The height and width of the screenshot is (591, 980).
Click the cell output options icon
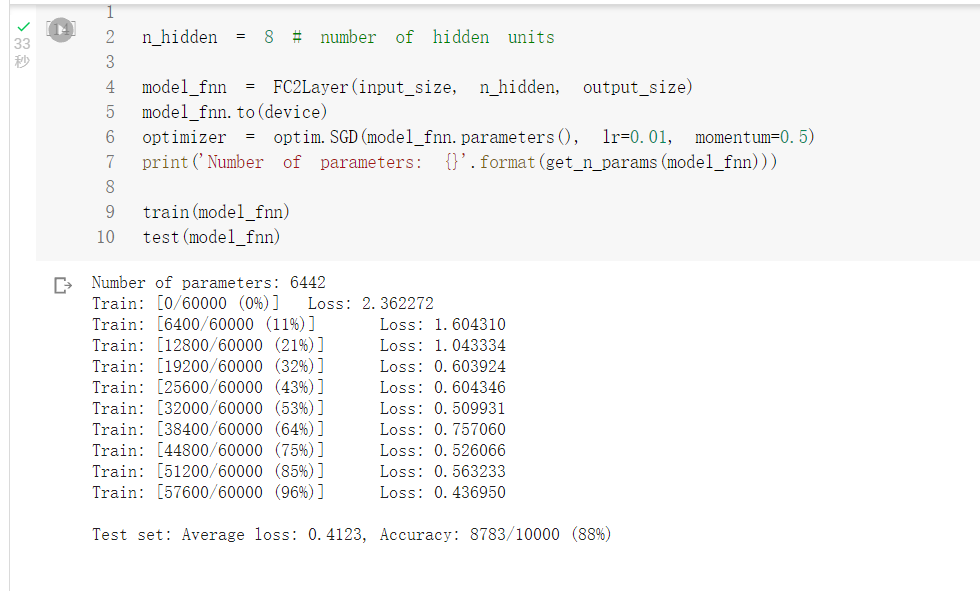pos(63,286)
